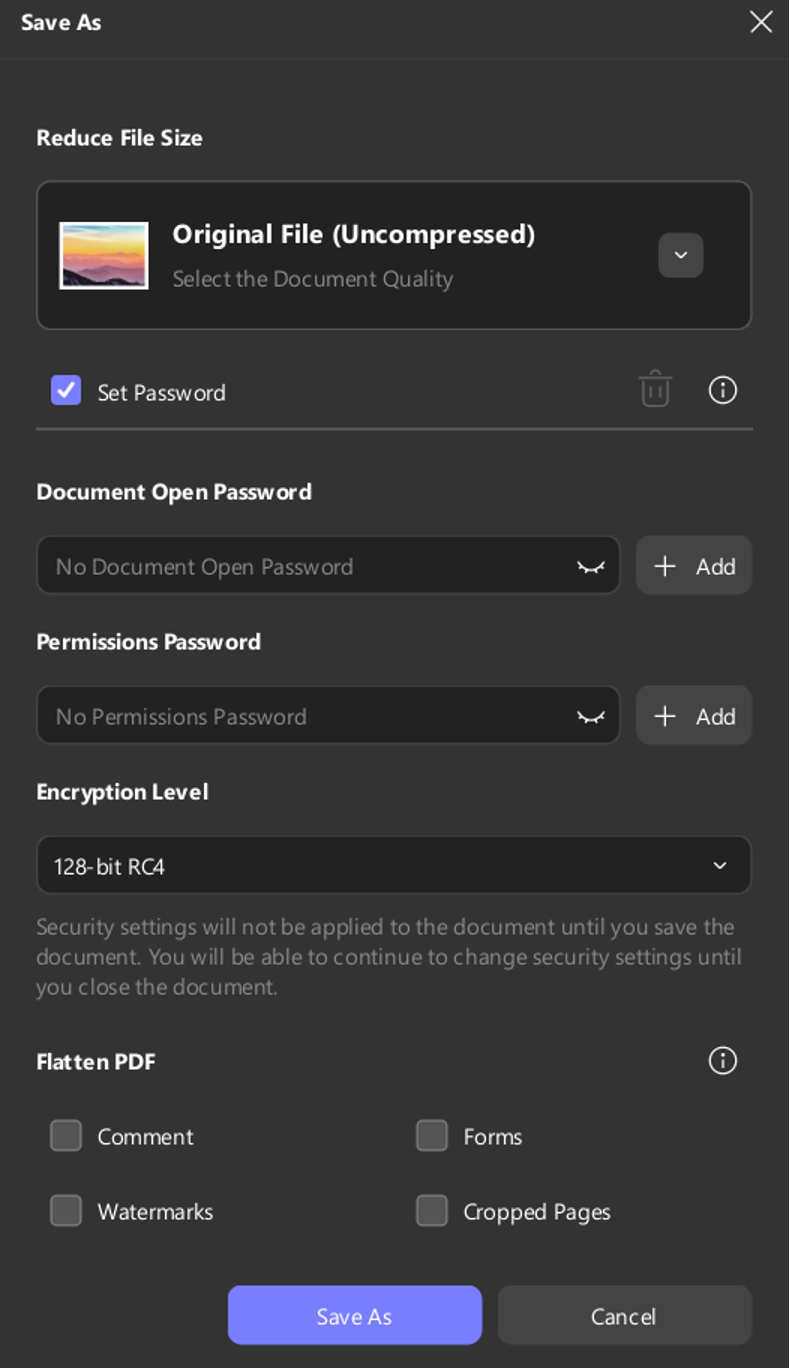Enable the Comment flatten checkbox
The width and height of the screenshot is (790, 1368).
pyautogui.click(x=66, y=1136)
